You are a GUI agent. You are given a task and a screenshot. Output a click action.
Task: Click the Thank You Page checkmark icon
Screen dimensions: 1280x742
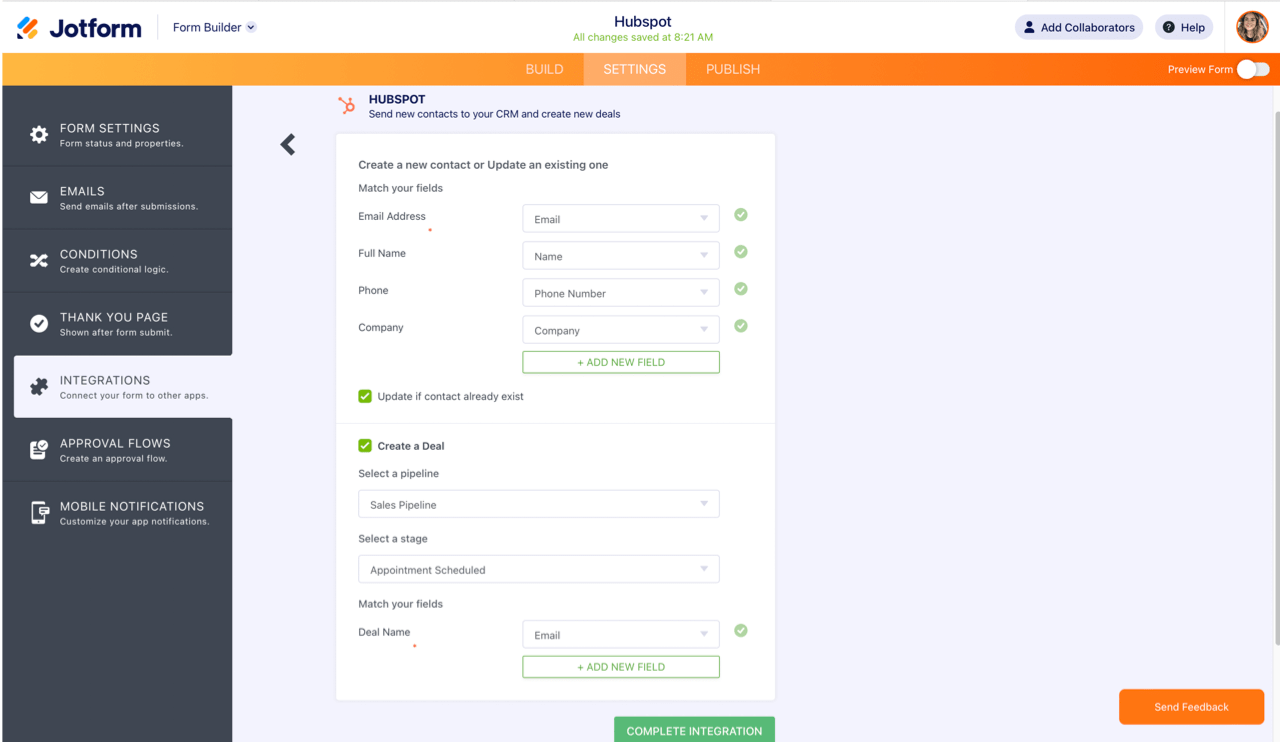click(39, 324)
